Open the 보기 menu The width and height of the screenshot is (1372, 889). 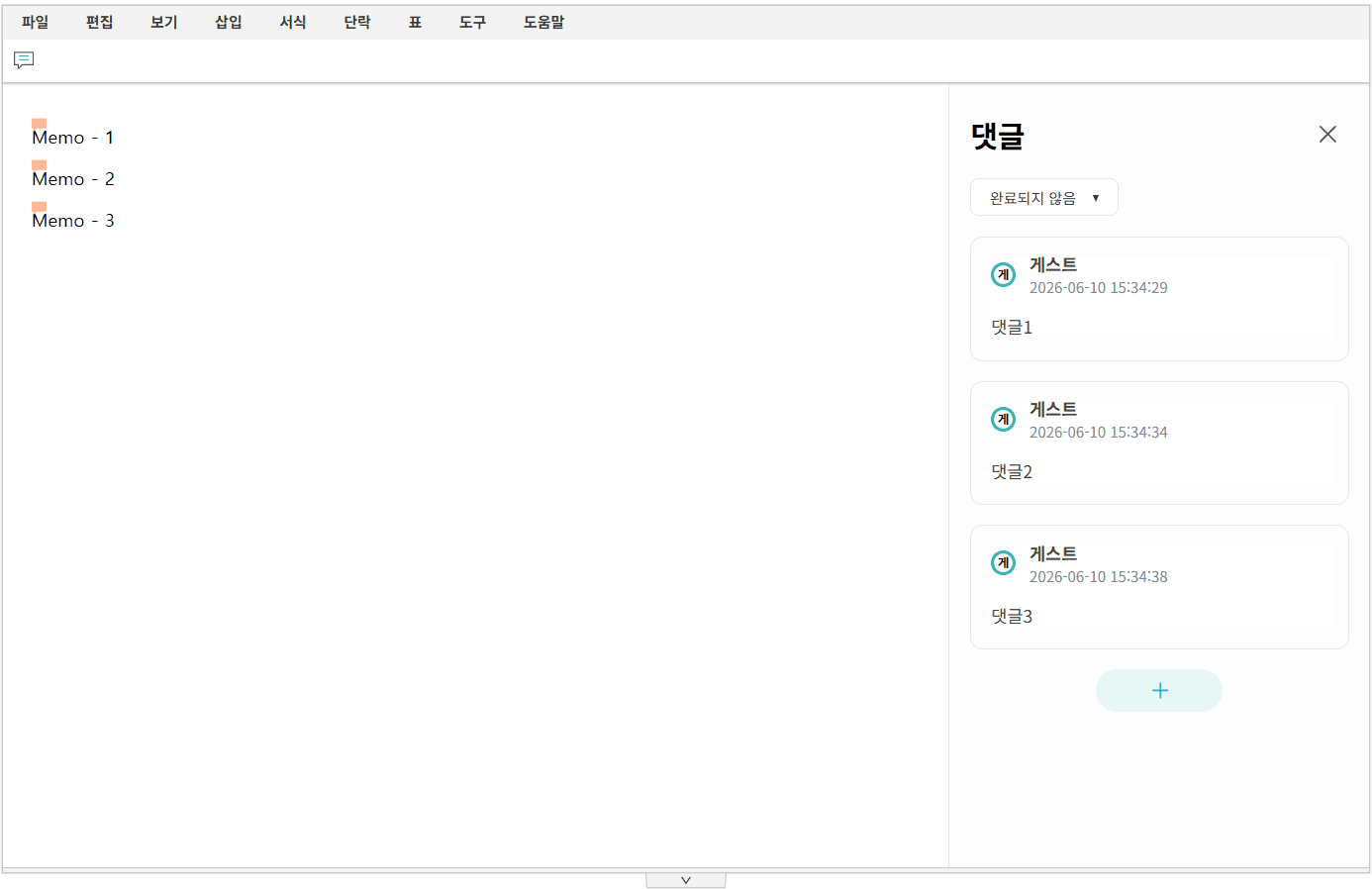pyautogui.click(x=164, y=22)
